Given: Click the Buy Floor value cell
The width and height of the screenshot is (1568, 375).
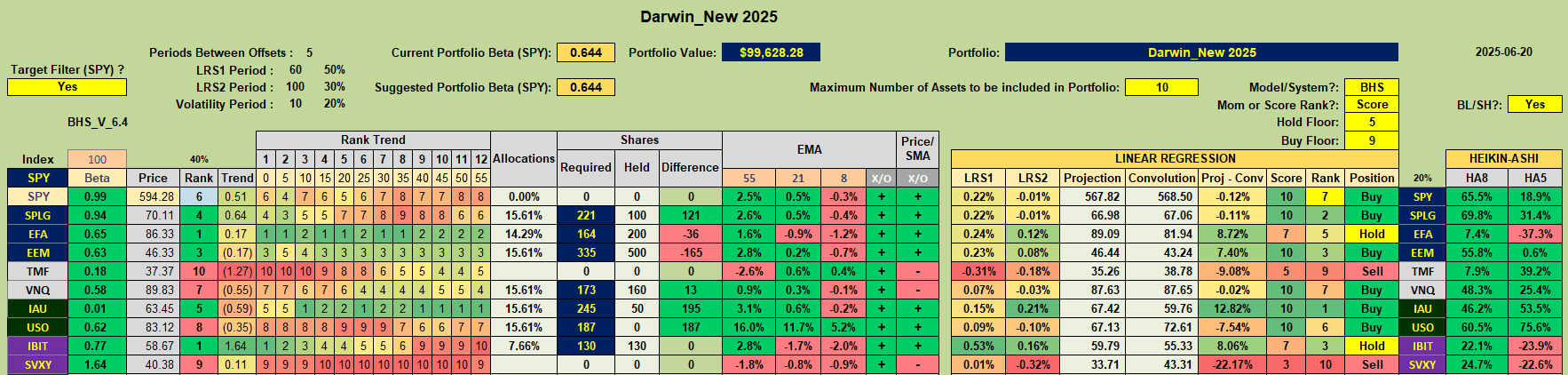Looking at the screenshot, I should pyautogui.click(x=1372, y=140).
